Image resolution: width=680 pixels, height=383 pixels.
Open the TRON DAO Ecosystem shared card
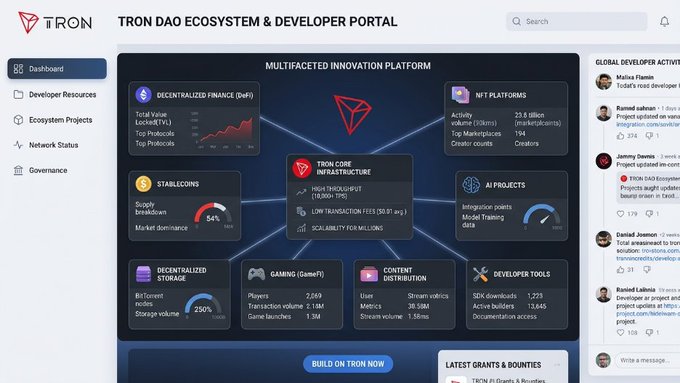pyautogui.click(x=648, y=187)
